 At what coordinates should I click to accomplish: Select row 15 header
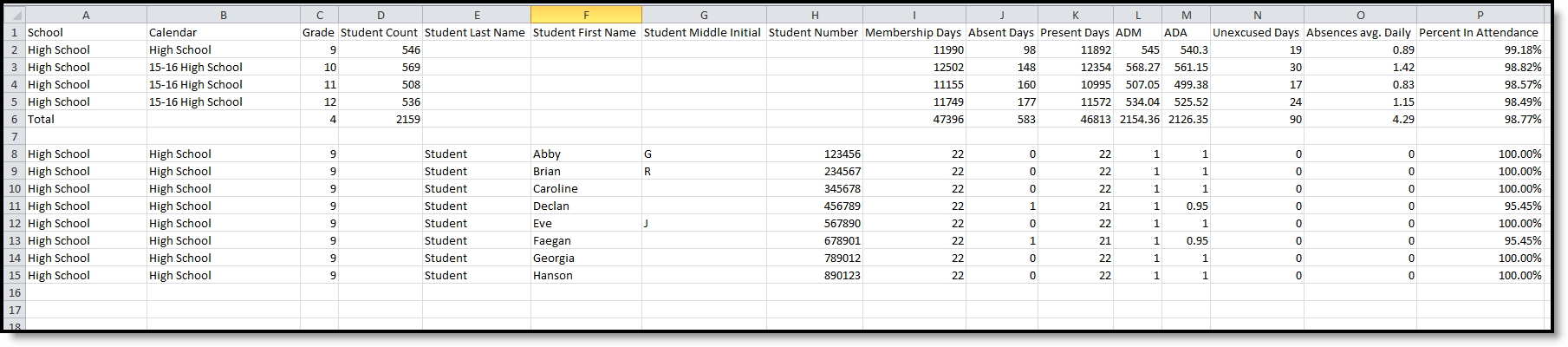click(x=14, y=276)
